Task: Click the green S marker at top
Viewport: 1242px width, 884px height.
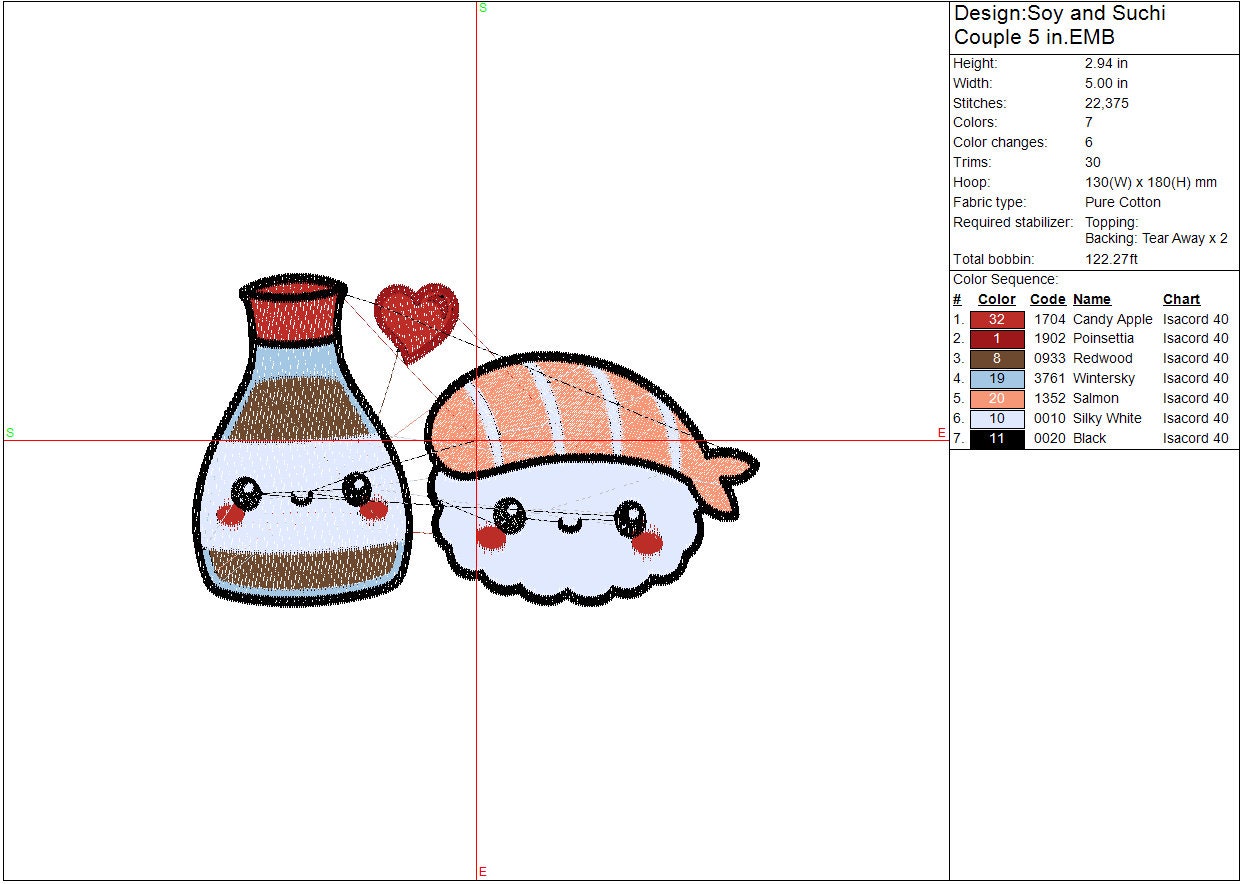Action: click(x=483, y=8)
